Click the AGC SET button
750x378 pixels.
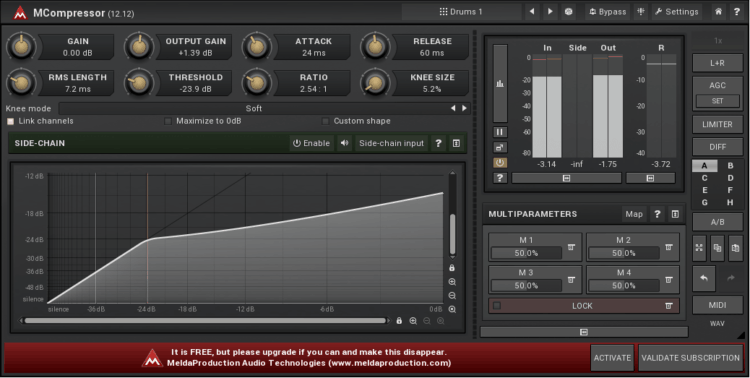(717, 101)
